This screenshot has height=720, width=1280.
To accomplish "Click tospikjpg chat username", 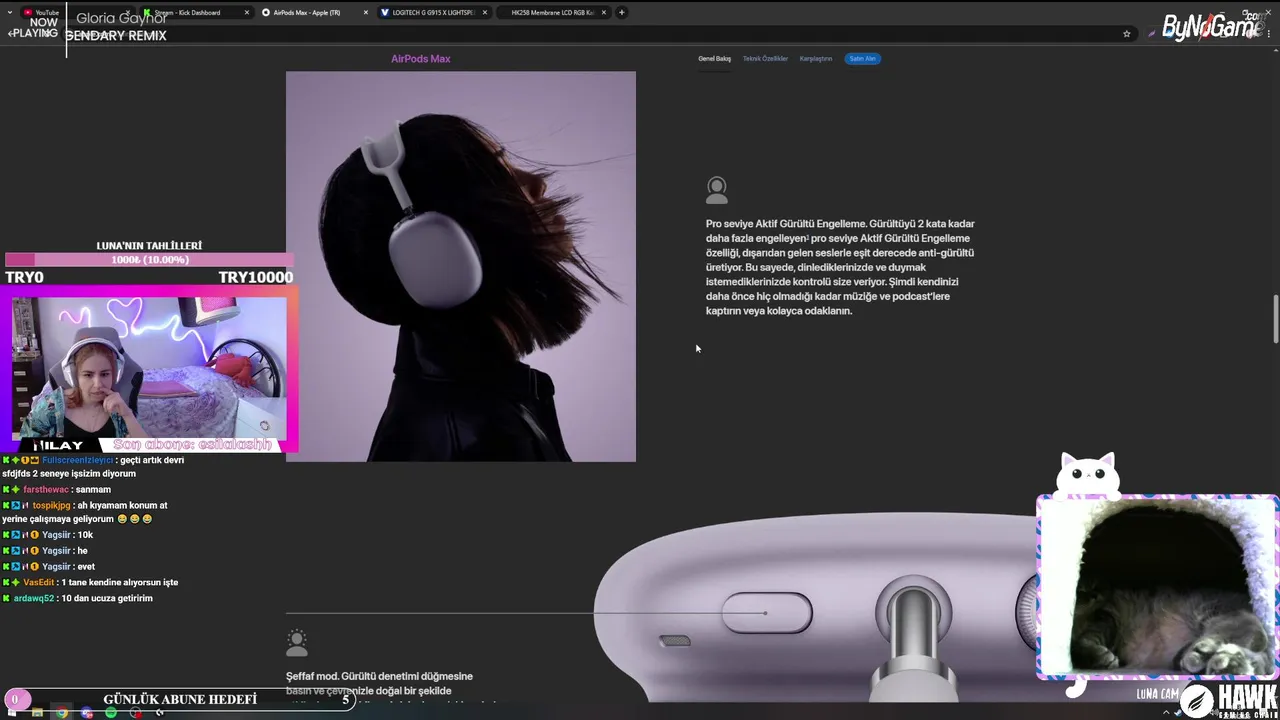I will coord(51,506).
